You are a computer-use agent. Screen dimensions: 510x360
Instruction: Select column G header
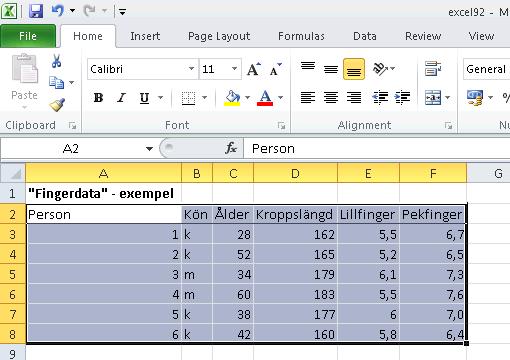click(489, 173)
